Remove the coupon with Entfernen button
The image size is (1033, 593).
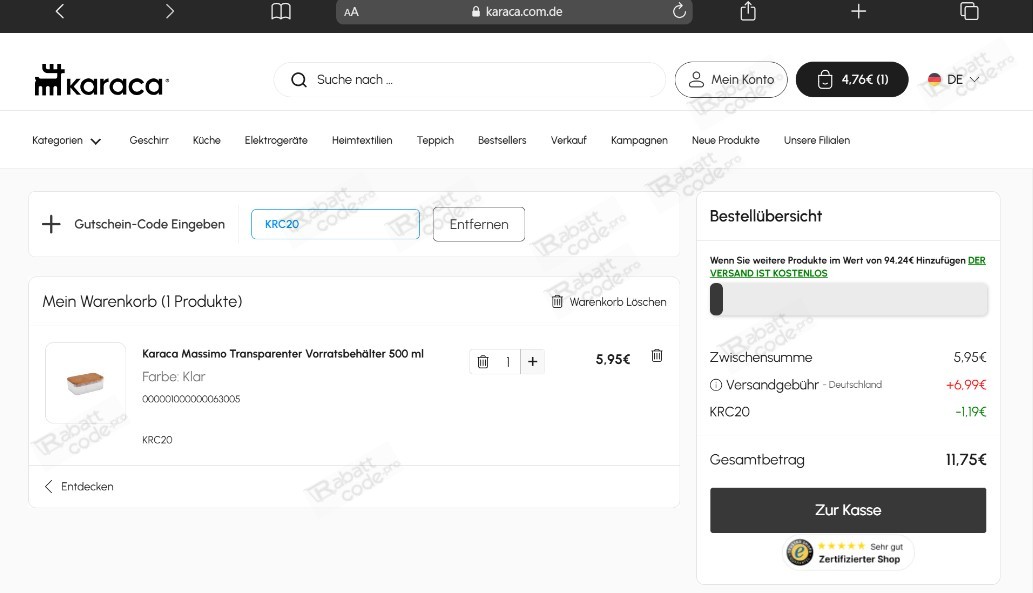[479, 224]
